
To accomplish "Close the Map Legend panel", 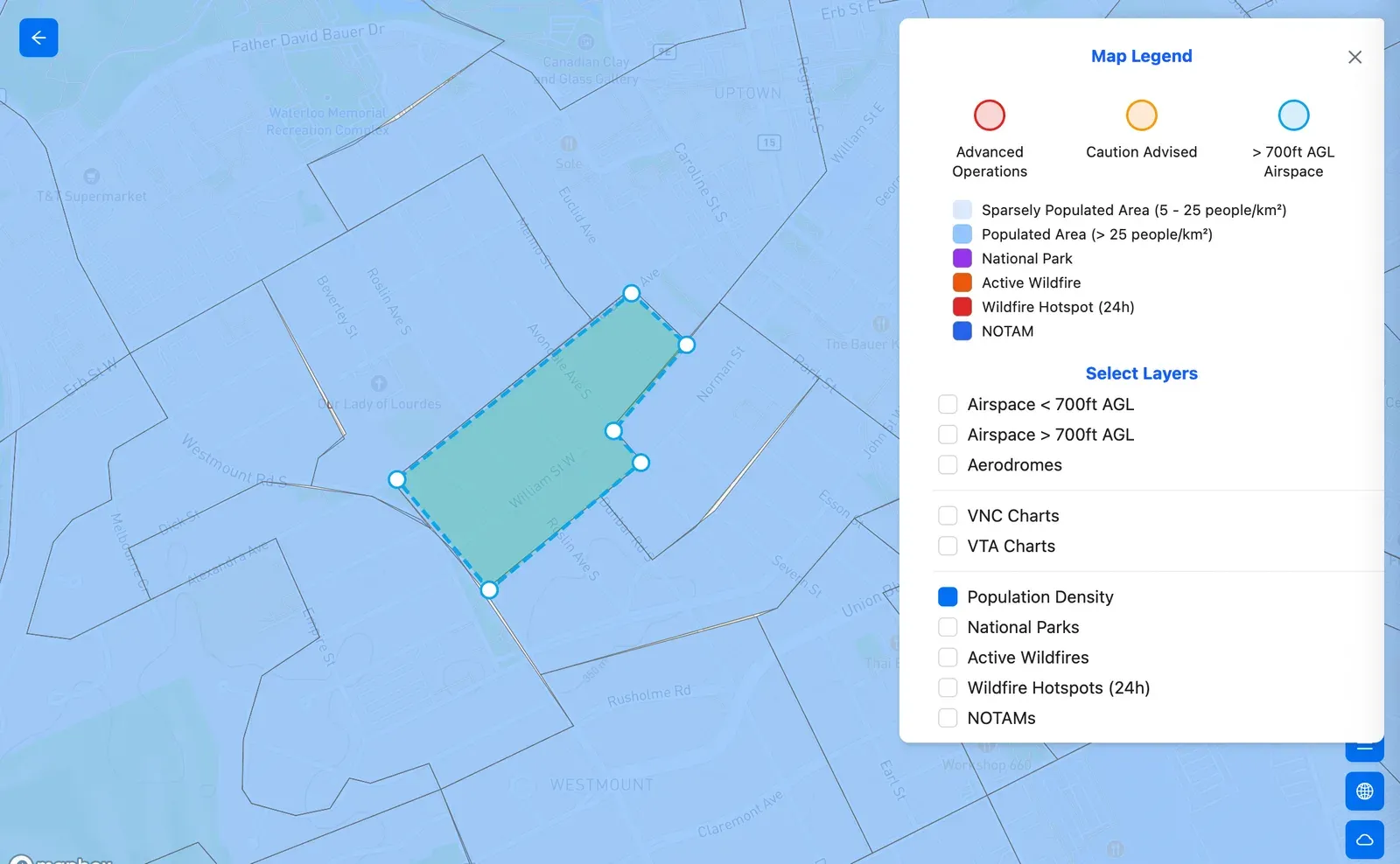I will click(1354, 57).
